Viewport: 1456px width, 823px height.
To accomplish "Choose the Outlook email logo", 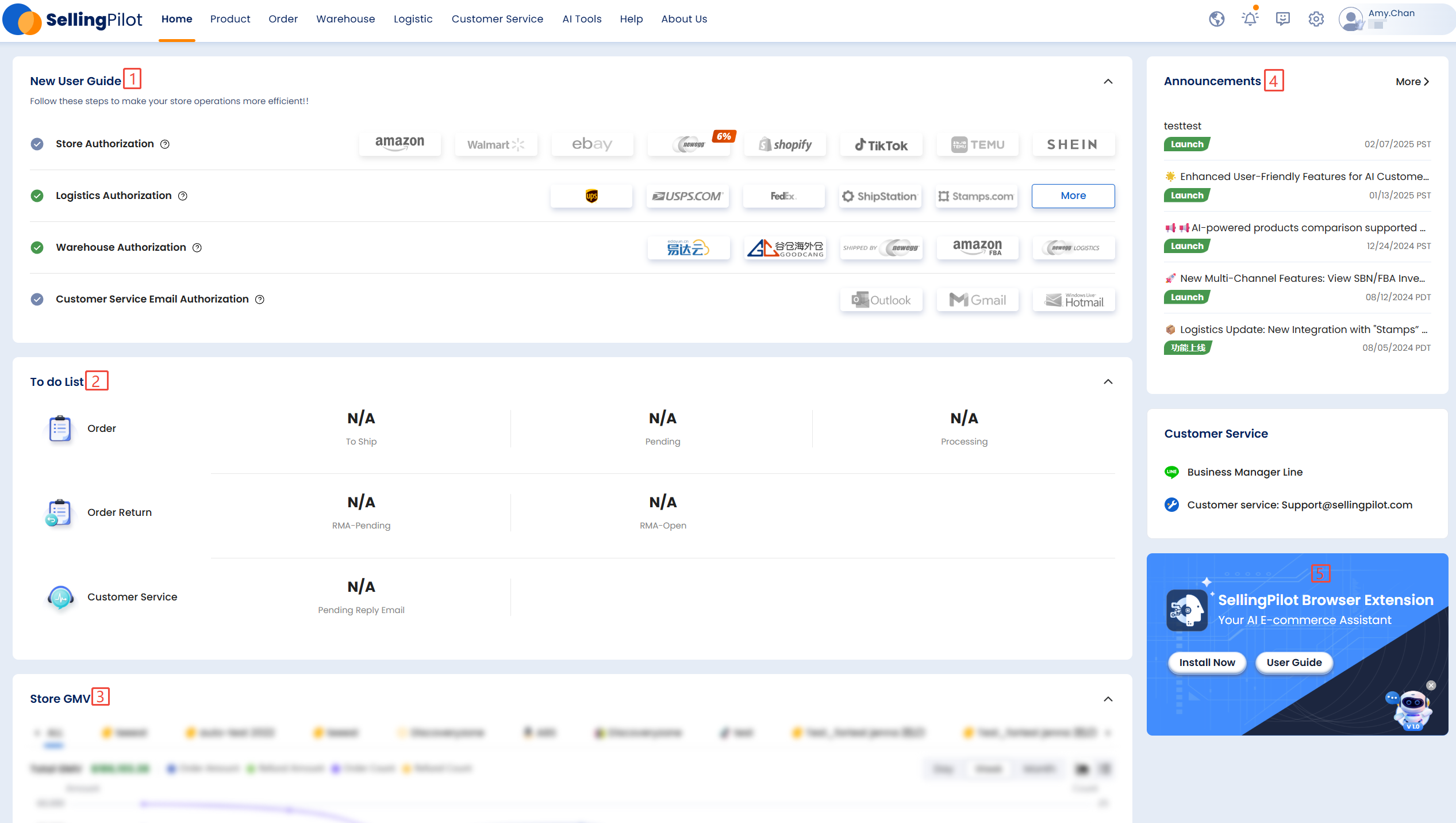I will pos(881,300).
